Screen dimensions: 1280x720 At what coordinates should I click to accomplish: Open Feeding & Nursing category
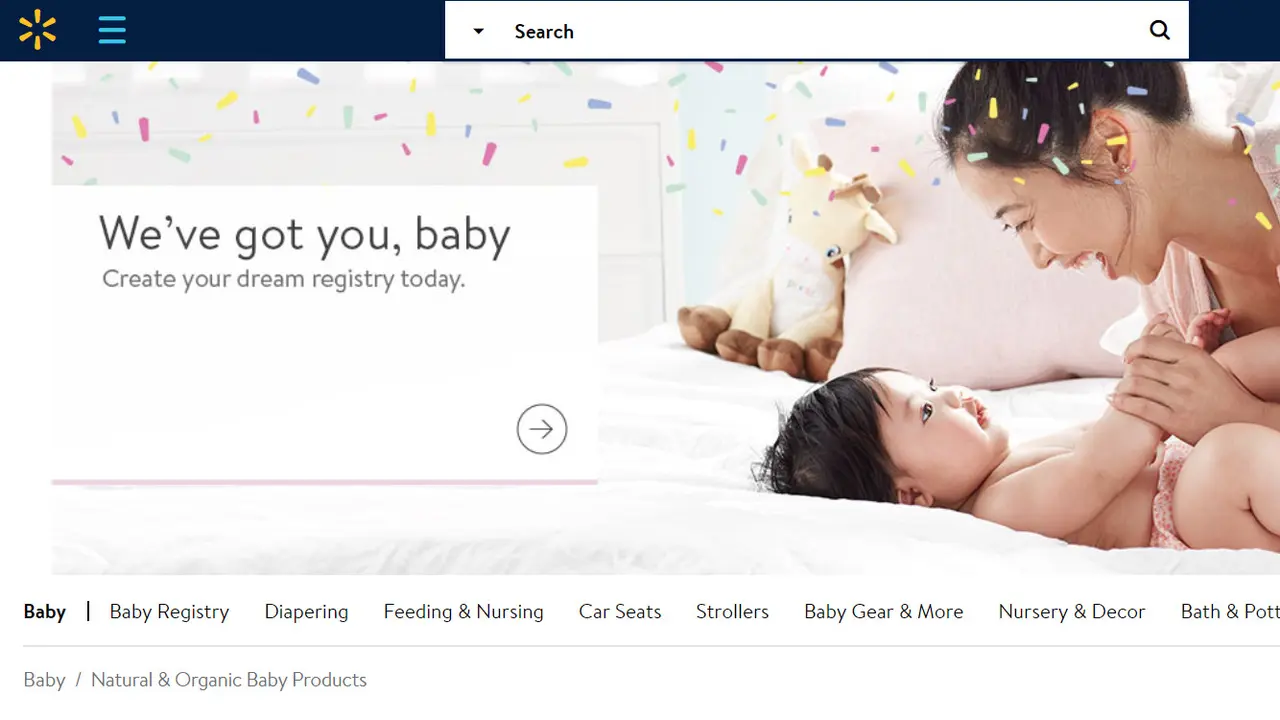(463, 612)
